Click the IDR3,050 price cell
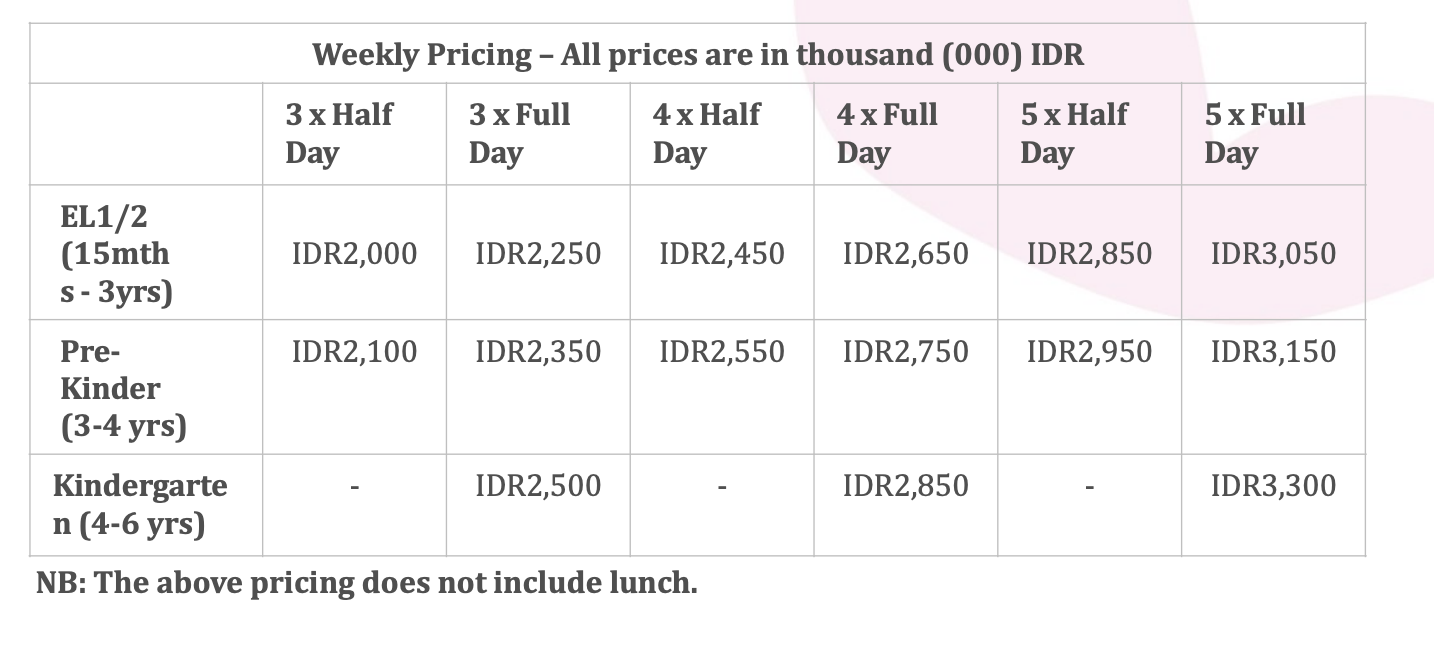The width and height of the screenshot is (1434, 654). click(x=1273, y=253)
